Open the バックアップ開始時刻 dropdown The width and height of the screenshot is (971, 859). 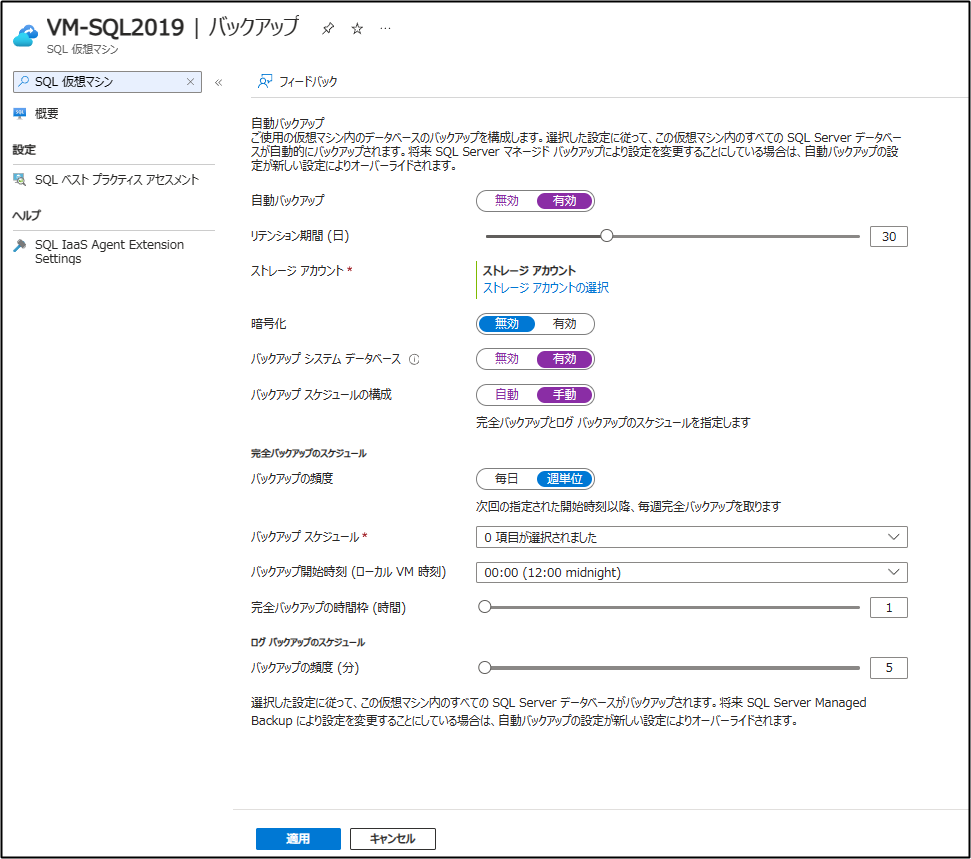coord(692,572)
